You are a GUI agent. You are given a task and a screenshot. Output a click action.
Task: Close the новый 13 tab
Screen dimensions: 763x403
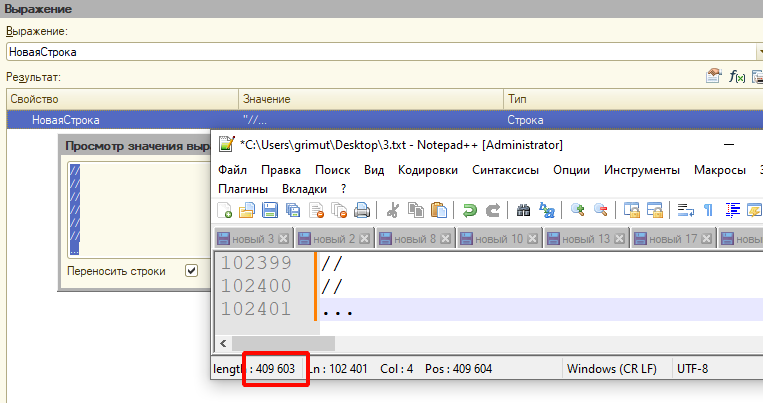[x=619, y=239]
